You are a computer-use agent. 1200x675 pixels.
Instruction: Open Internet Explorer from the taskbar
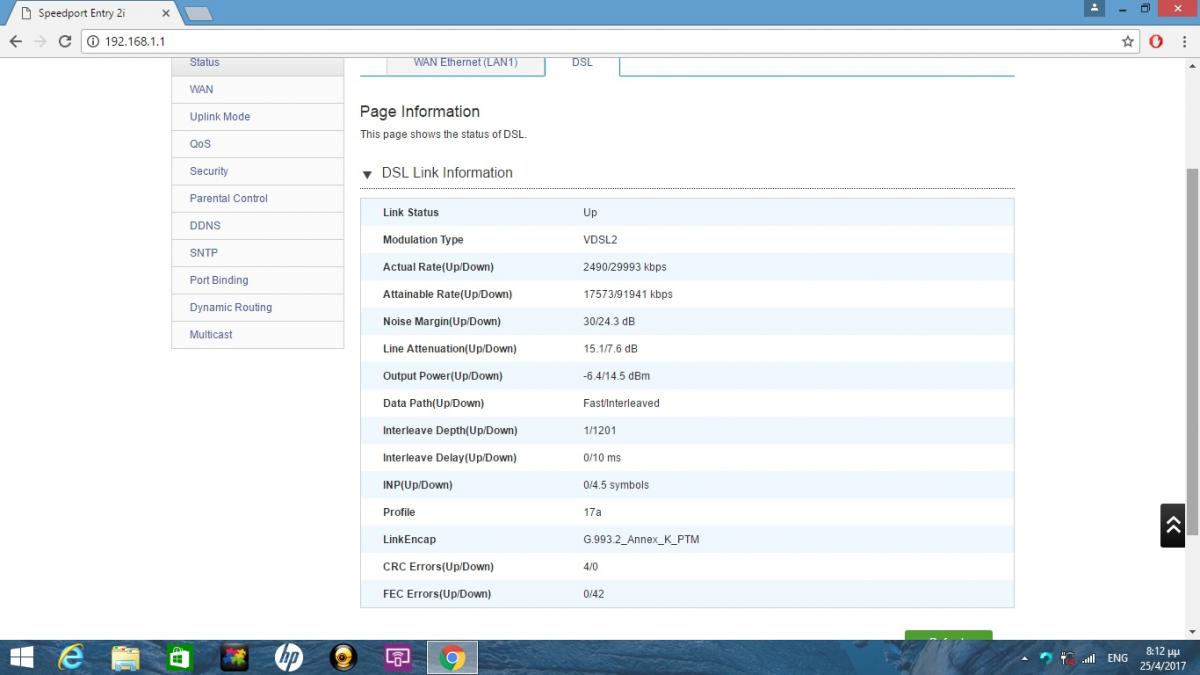pos(71,657)
